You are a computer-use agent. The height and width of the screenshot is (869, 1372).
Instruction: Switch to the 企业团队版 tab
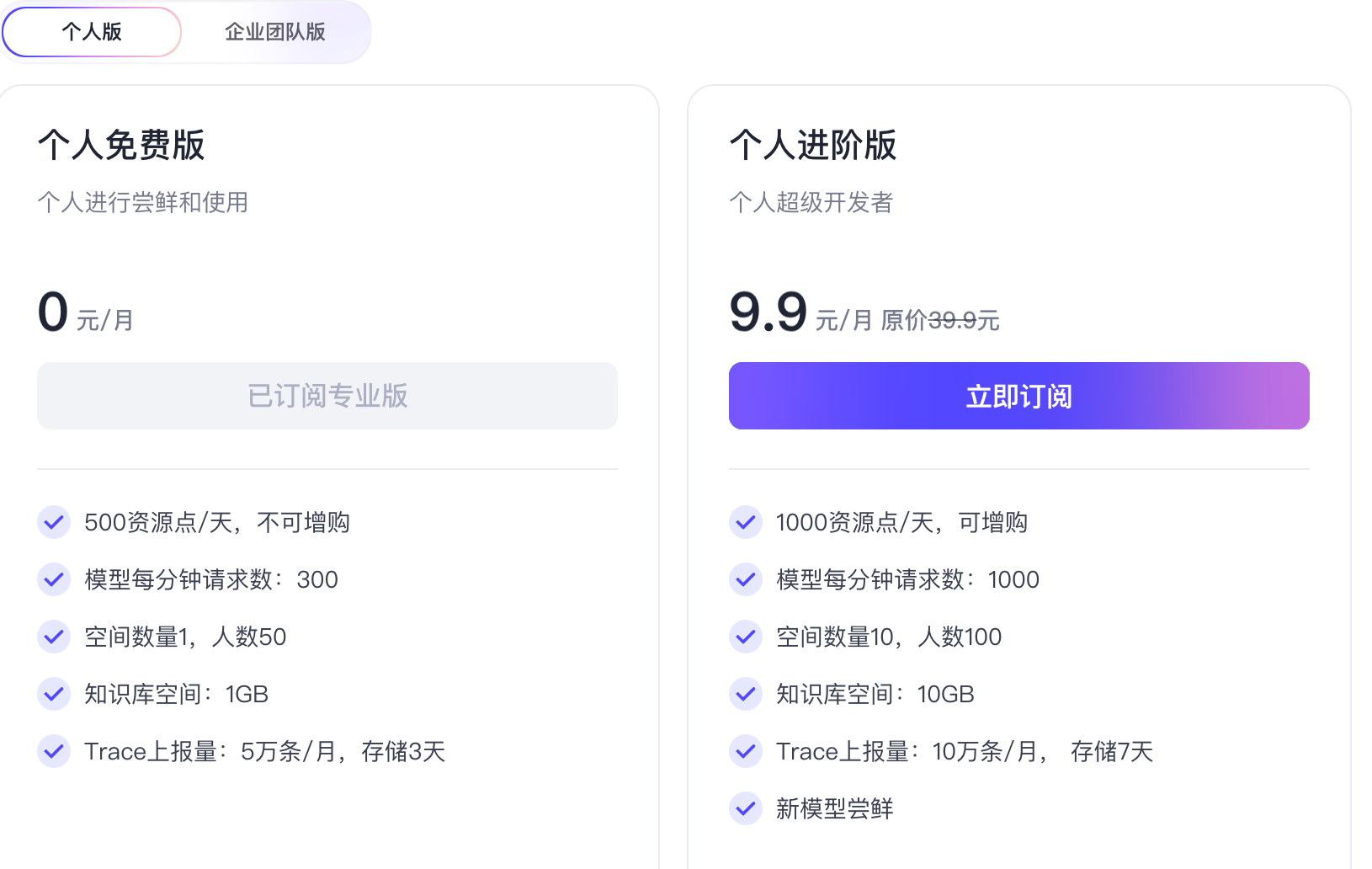(275, 32)
